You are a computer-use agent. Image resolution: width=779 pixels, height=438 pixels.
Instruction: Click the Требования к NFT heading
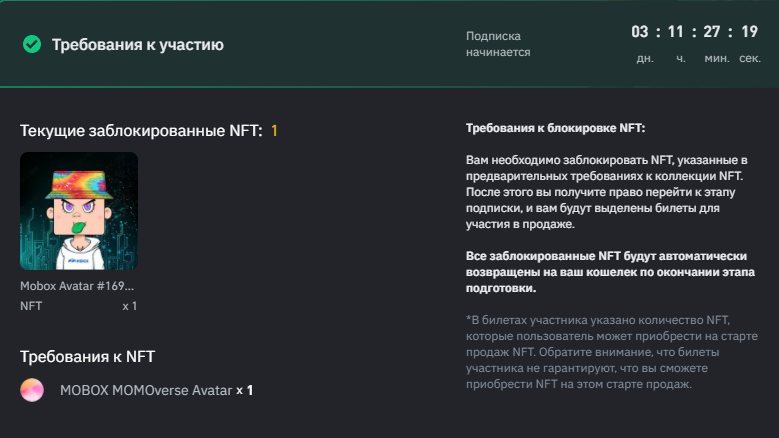(x=87, y=357)
